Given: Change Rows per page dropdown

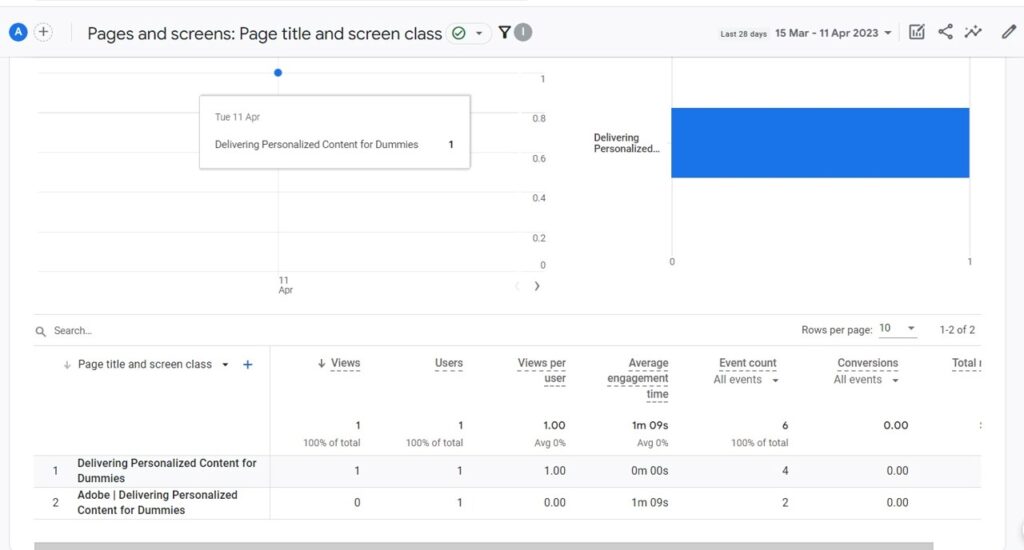Looking at the screenshot, I should point(897,329).
